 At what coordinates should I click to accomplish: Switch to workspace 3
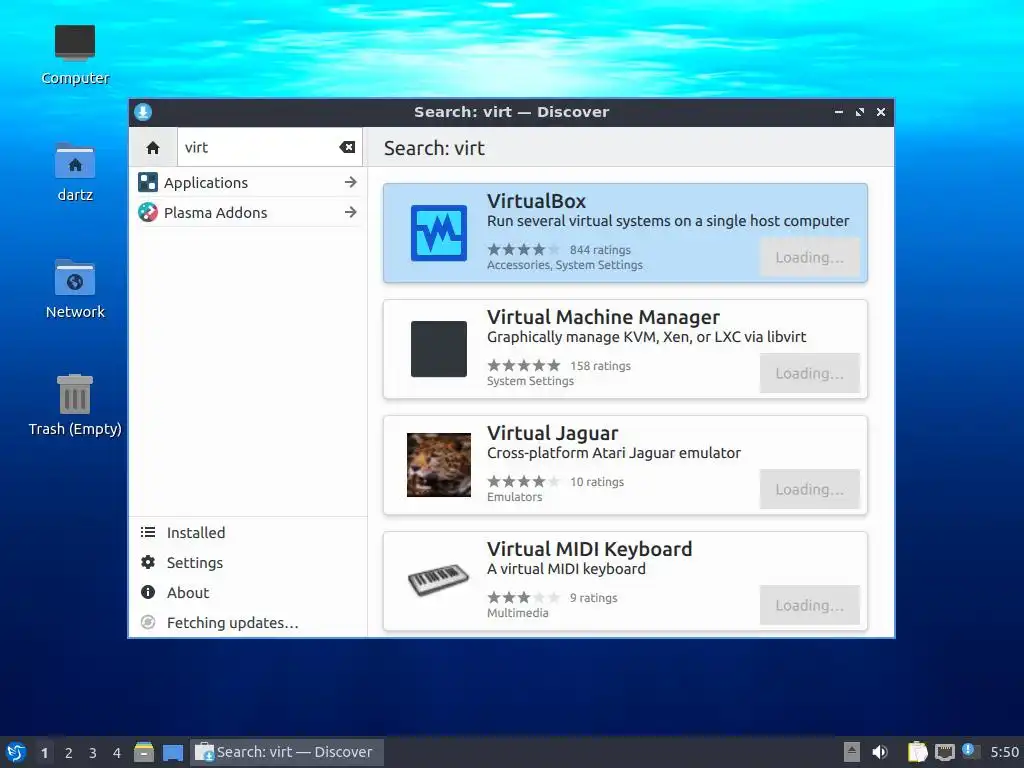93,753
